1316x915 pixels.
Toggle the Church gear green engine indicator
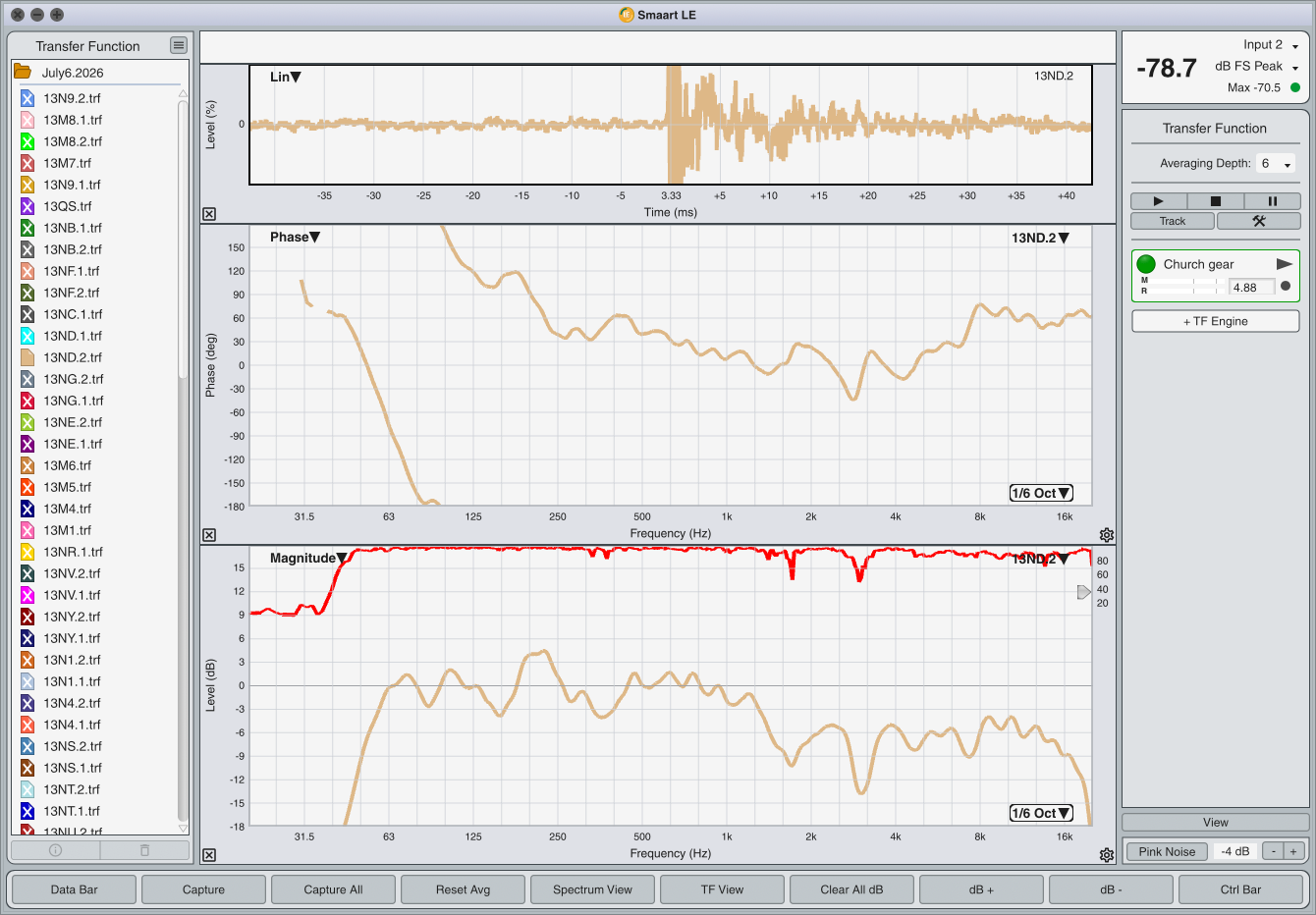[1146, 264]
